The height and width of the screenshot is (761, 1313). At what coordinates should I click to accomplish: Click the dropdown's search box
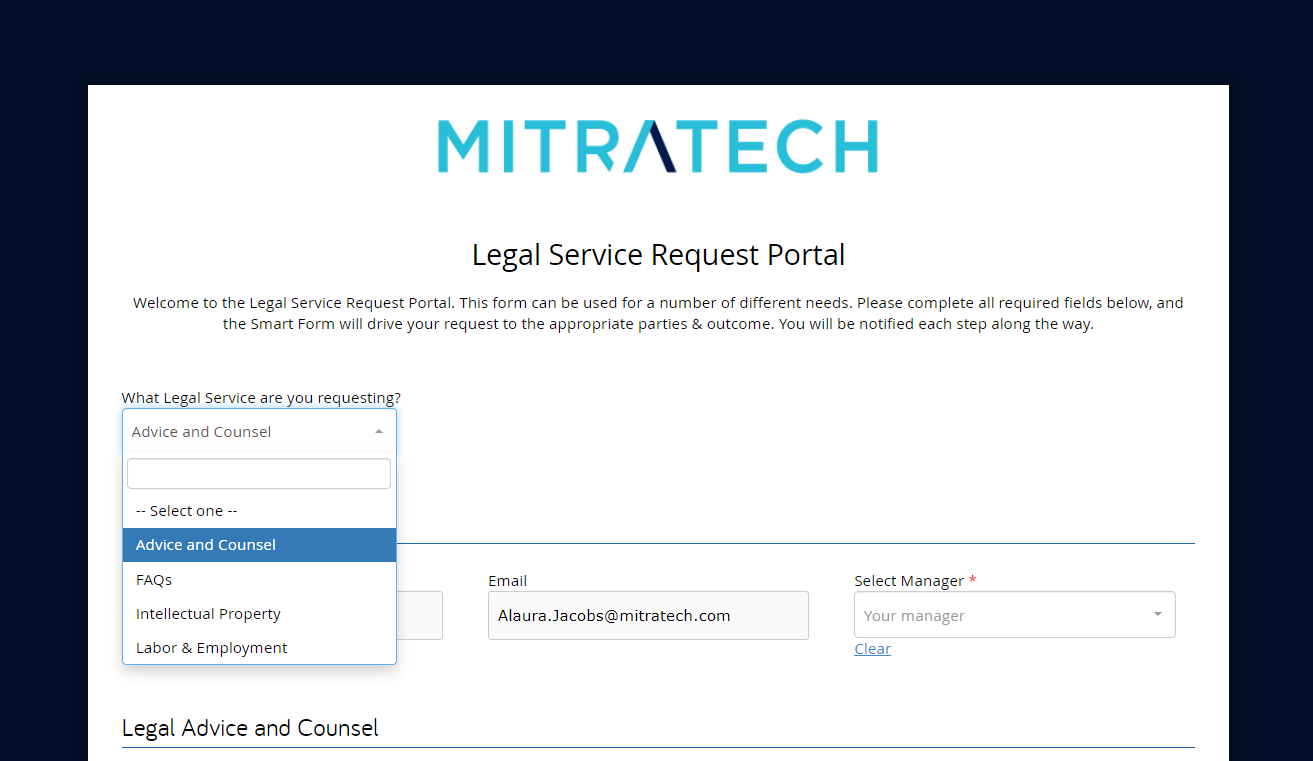(258, 472)
